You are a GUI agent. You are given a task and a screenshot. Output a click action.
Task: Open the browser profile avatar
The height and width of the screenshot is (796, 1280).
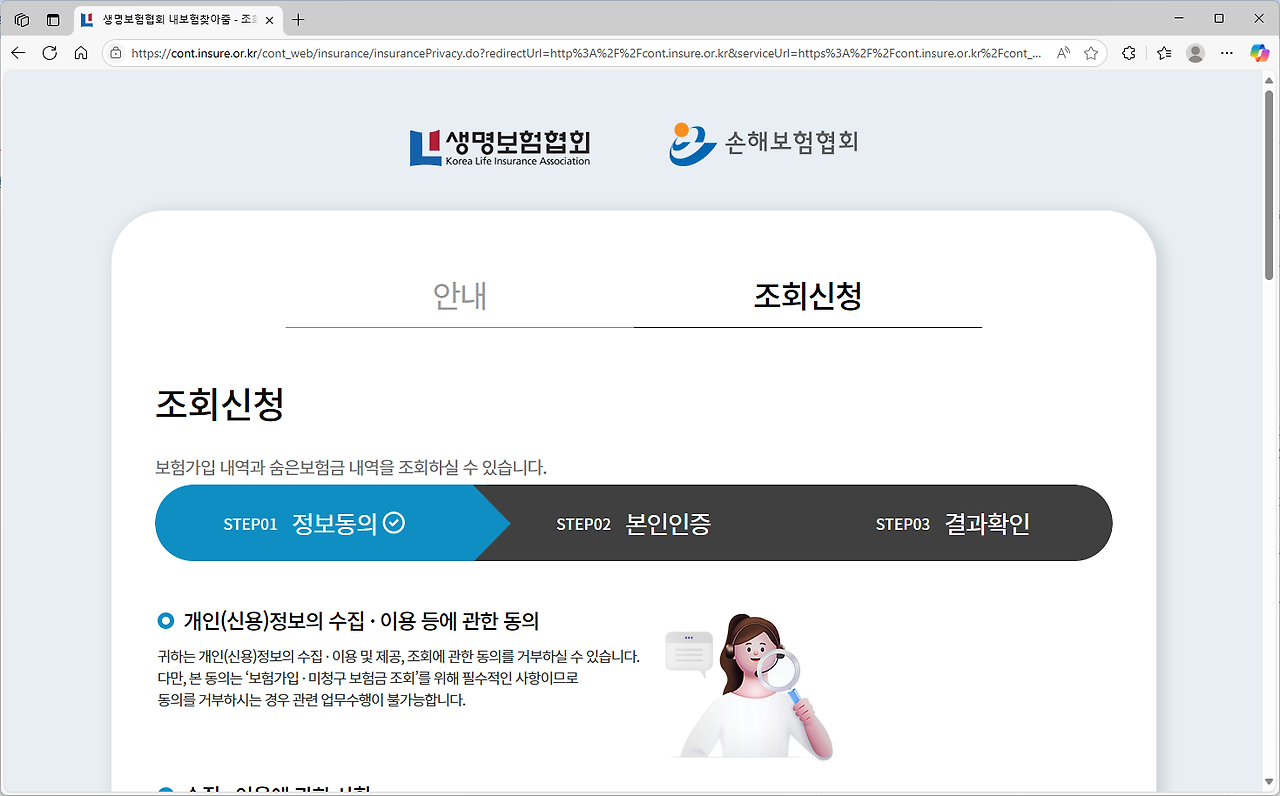(x=1196, y=53)
